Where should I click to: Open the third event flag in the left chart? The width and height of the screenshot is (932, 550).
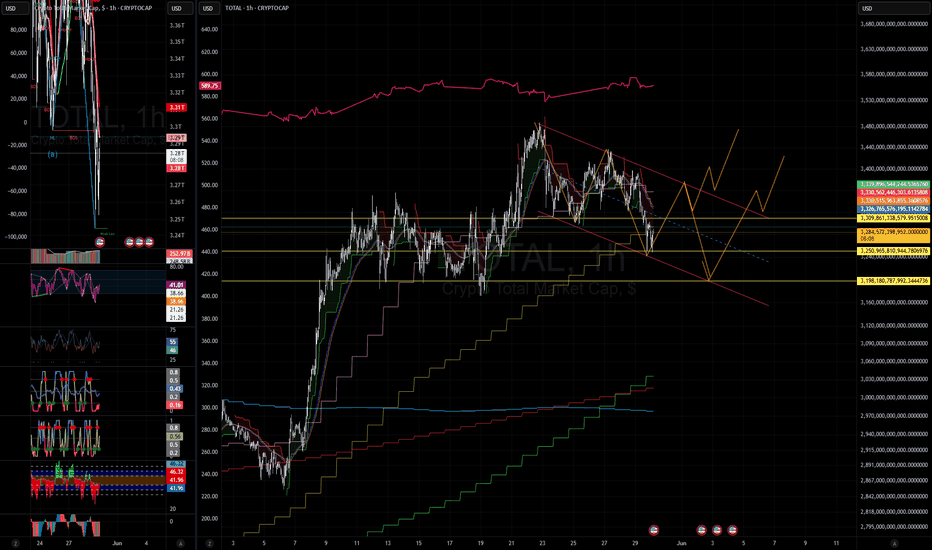click(x=139, y=242)
